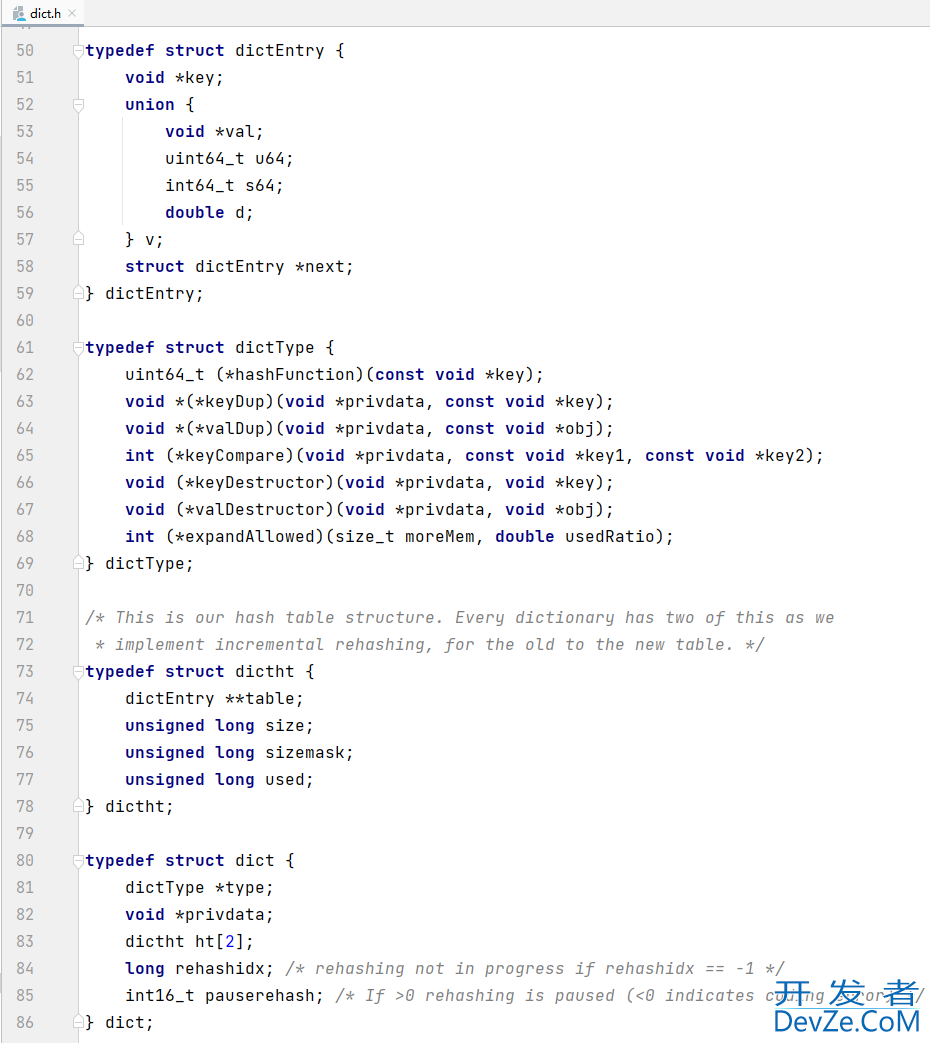Collapse the dictEntry struct fold at line 50
Image resolution: width=930 pixels, height=1043 pixels.
pyautogui.click(x=78, y=51)
